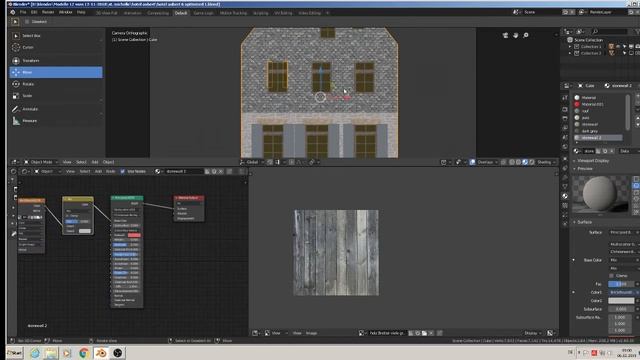This screenshot has height=360, width=640.
Task: Open the Window menu
Action: coord(65,12)
